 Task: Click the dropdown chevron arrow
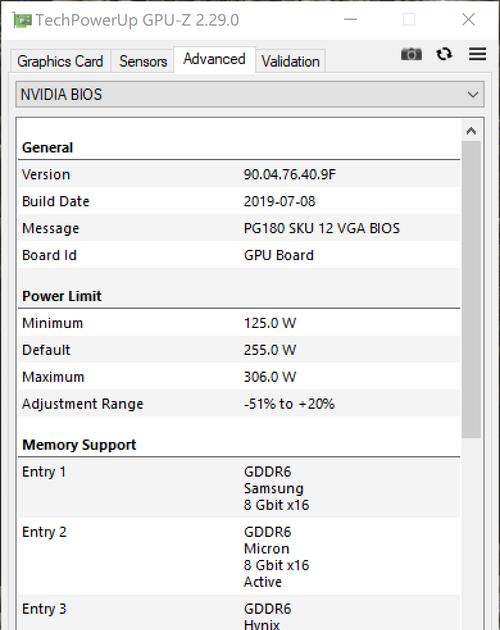pos(473,95)
